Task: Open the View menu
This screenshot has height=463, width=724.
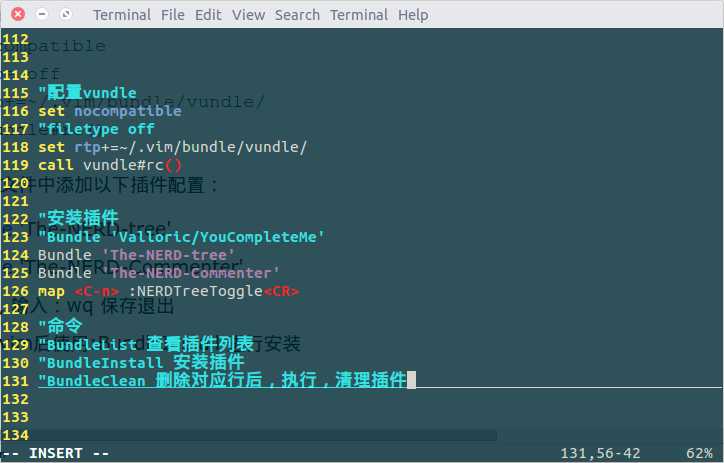Action: pos(248,15)
